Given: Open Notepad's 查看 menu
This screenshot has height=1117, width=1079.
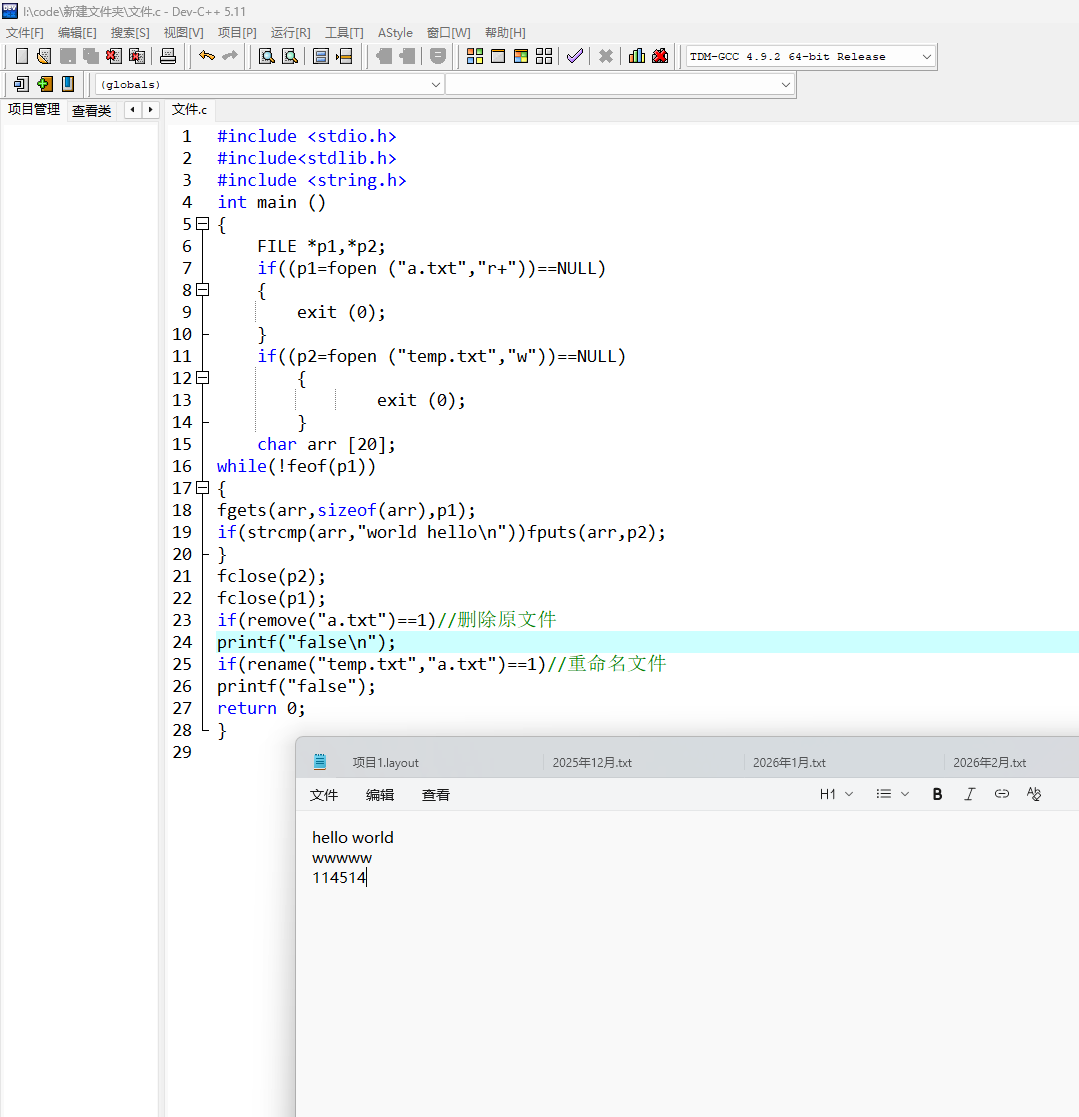Looking at the screenshot, I should (x=436, y=795).
